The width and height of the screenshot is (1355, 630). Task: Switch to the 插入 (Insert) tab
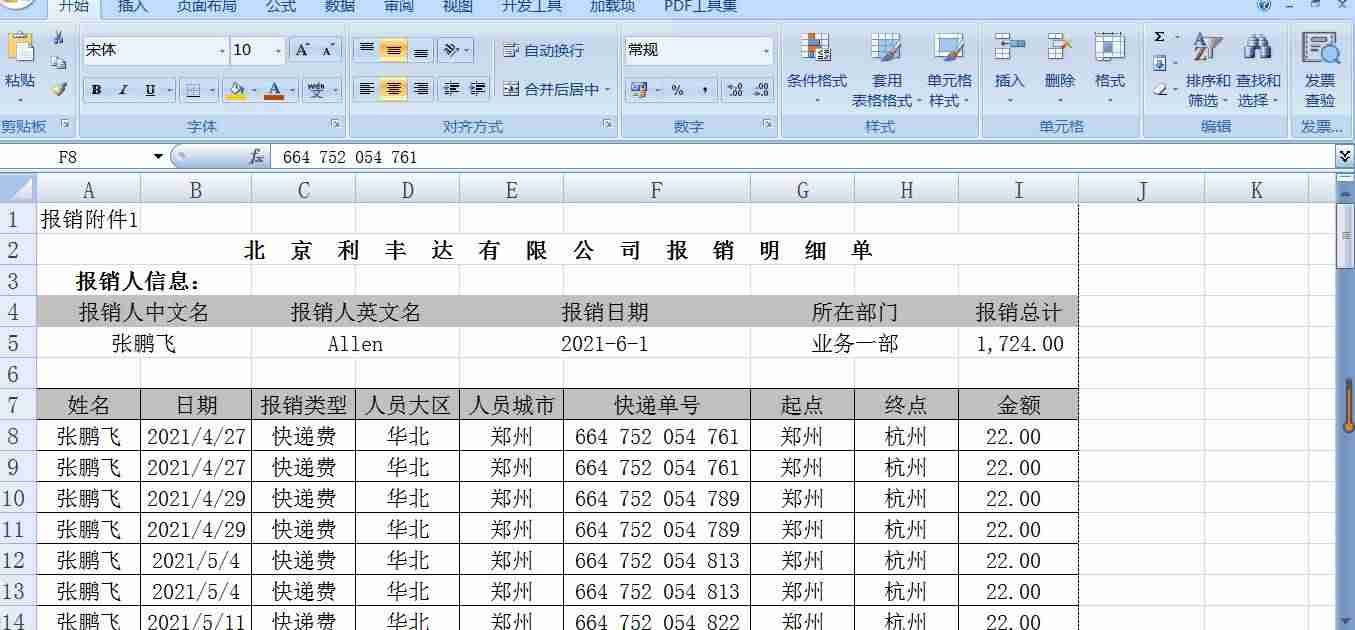click(133, 6)
